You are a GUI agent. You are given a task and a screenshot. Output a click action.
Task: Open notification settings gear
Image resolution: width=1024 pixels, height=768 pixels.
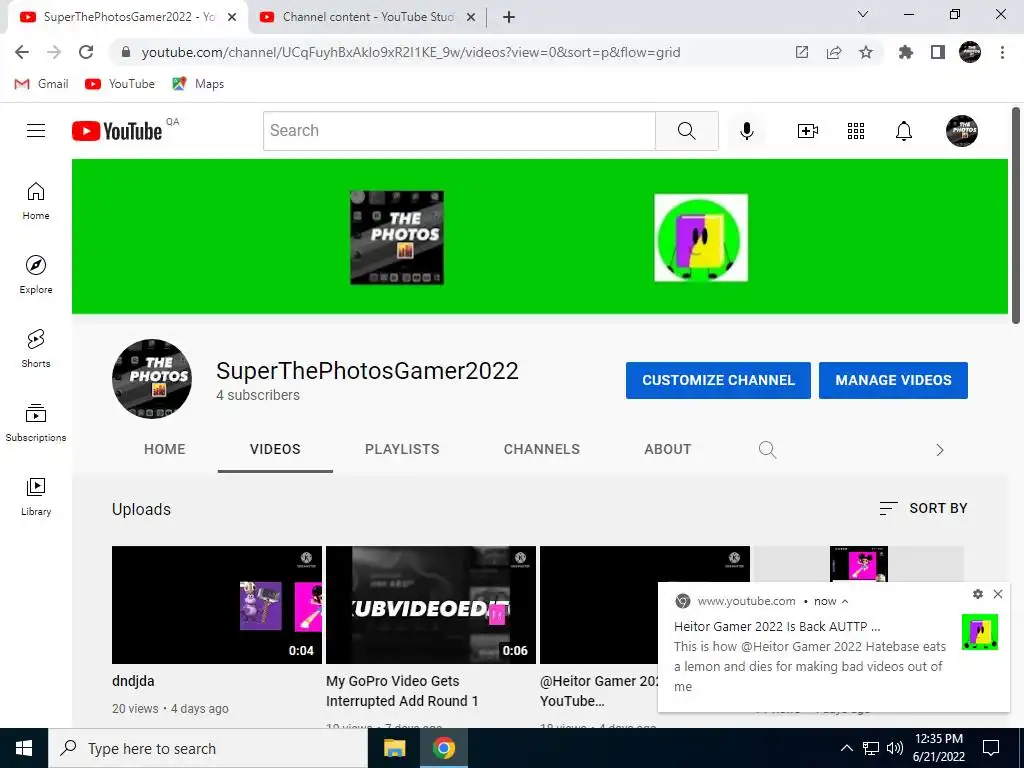(x=978, y=594)
